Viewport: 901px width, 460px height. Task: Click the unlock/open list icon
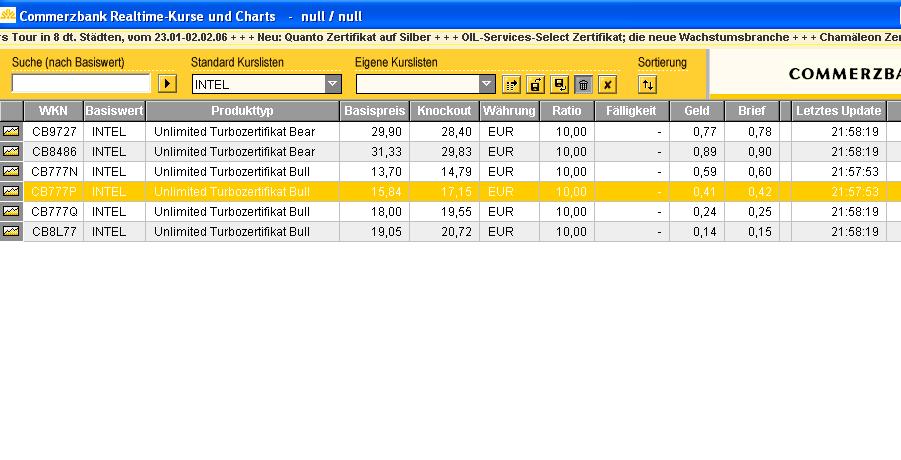coord(535,85)
